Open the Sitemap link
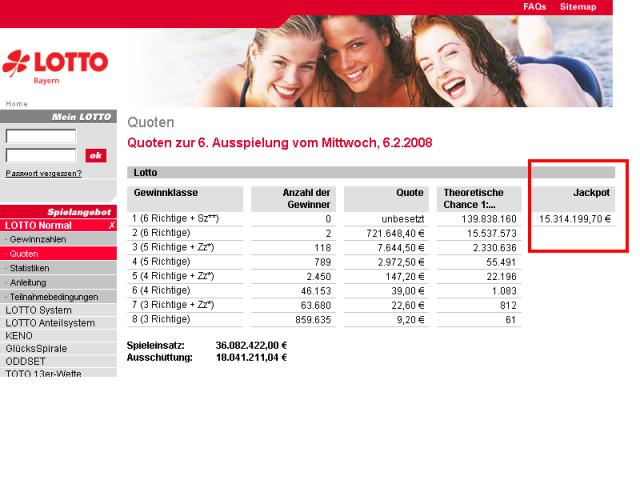 (578, 7)
